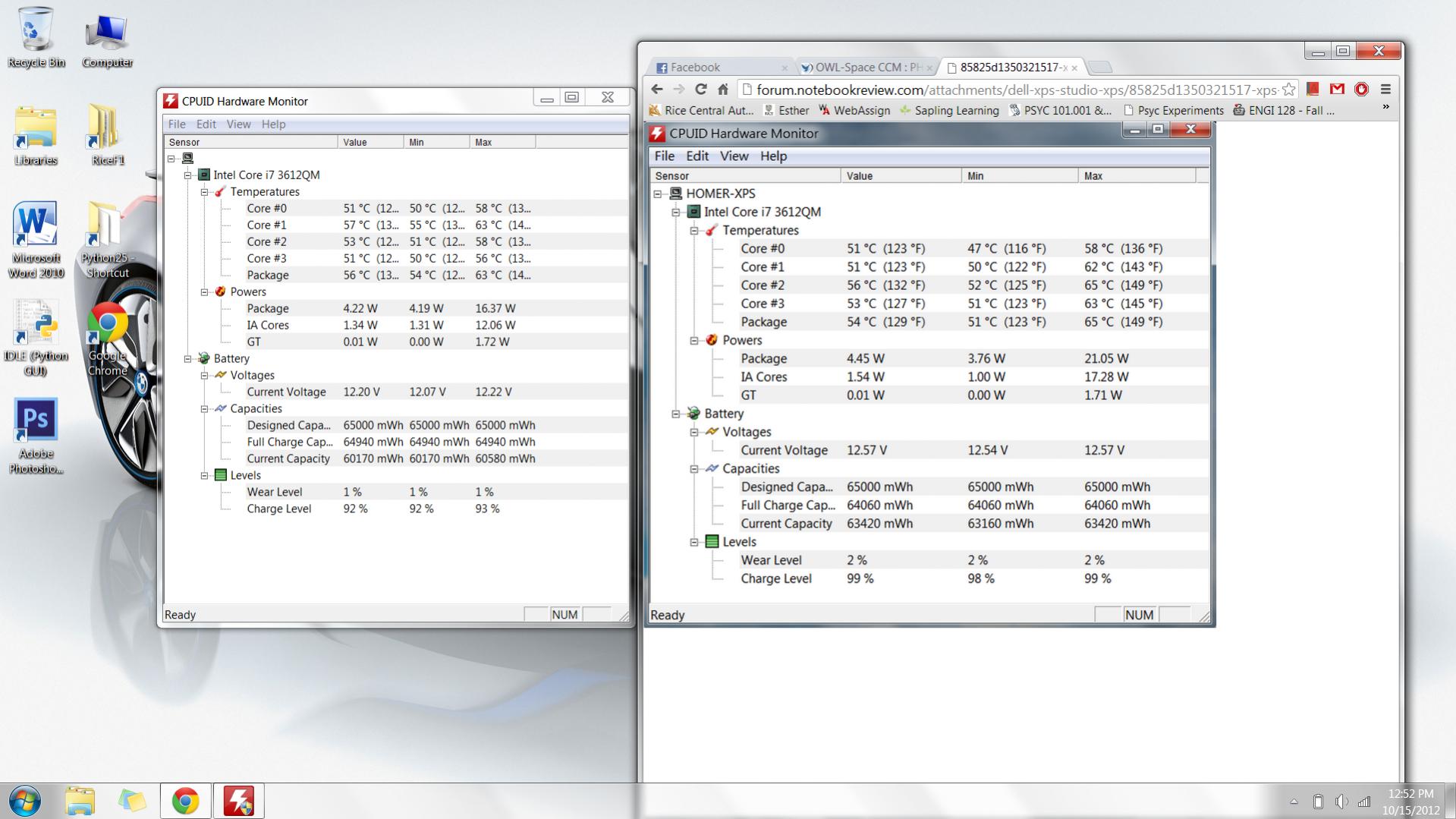Collapse the Battery tree node
This screenshot has width=1456, height=819.
187,359
